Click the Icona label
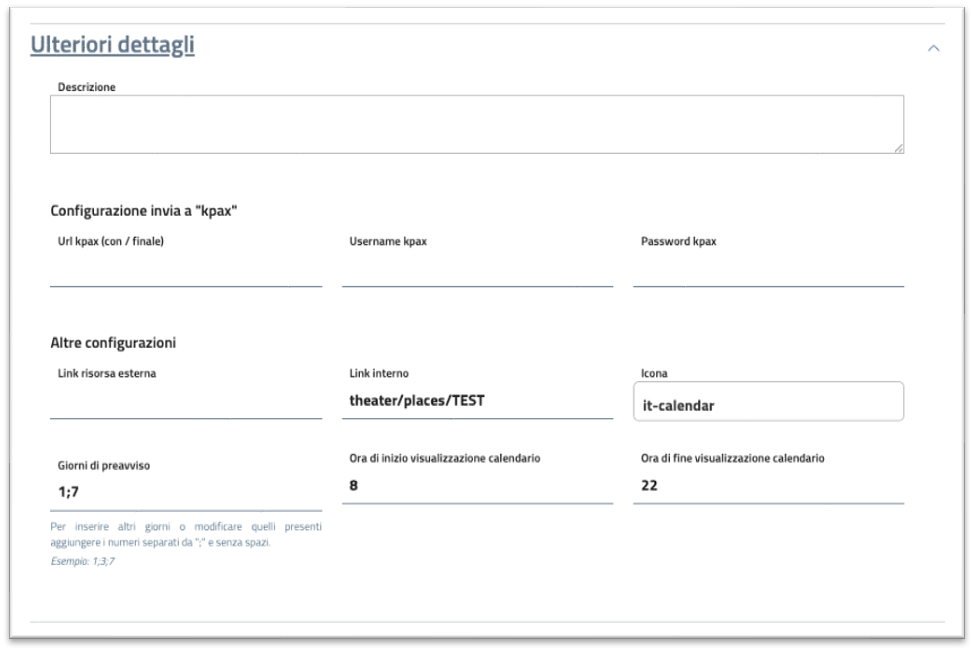Image resolution: width=972 pixels, height=650 pixels. click(x=655, y=373)
